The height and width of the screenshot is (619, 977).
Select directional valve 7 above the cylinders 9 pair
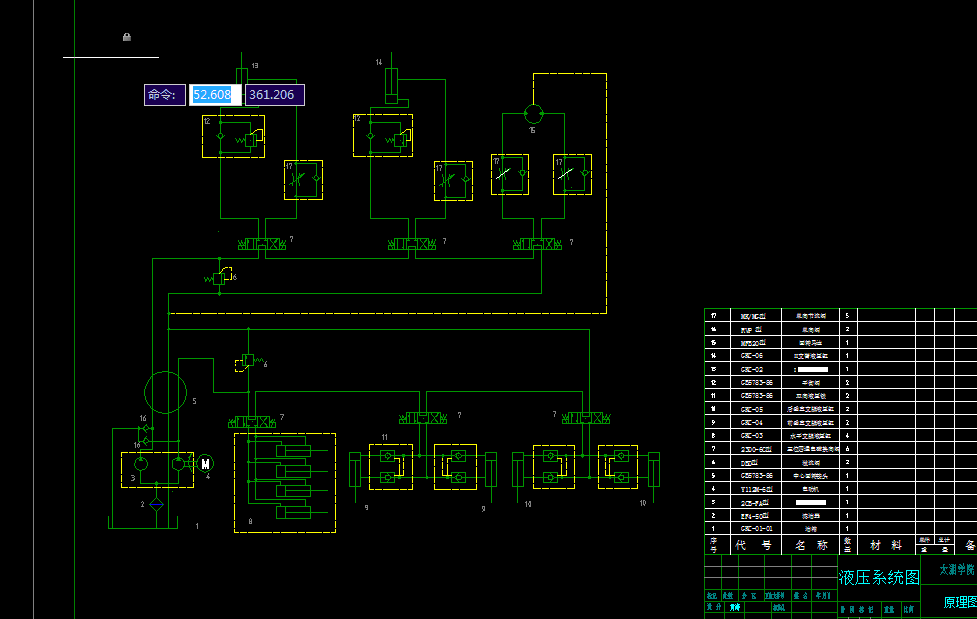pyautogui.click(x=423, y=418)
